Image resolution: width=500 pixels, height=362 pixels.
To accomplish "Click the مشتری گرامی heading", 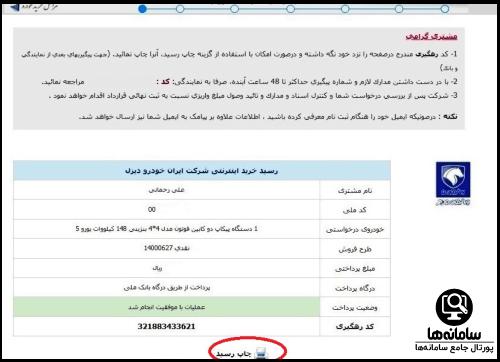I will point(431,36).
